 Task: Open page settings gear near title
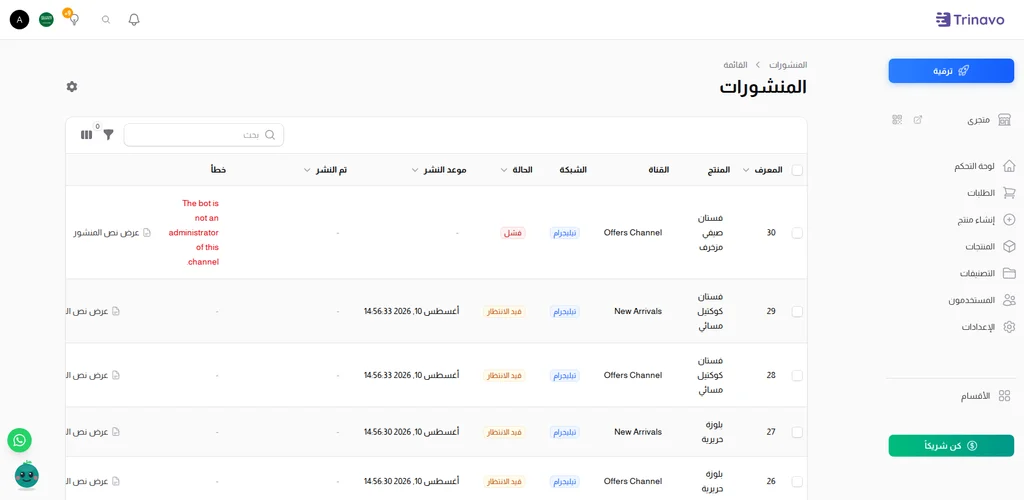tap(72, 86)
